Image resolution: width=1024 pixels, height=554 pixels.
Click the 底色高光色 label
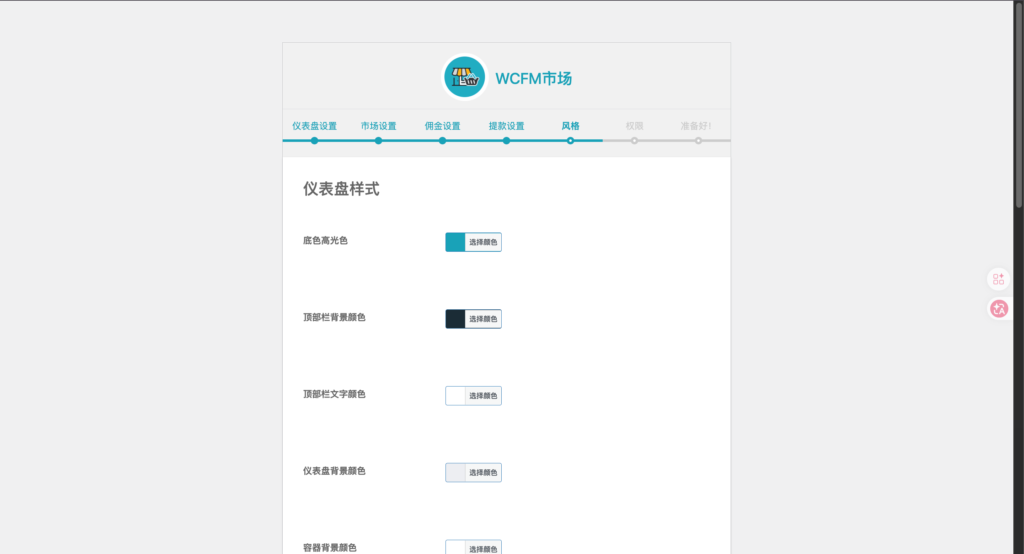(x=325, y=240)
